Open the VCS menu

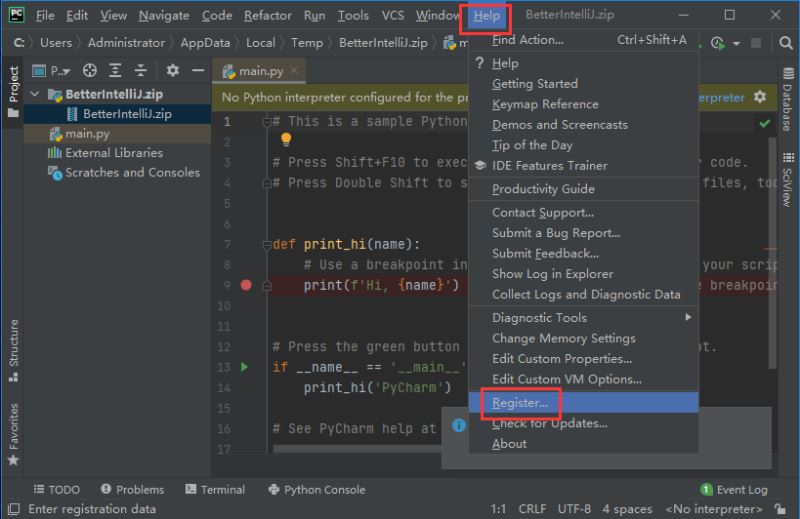click(x=393, y=15)
